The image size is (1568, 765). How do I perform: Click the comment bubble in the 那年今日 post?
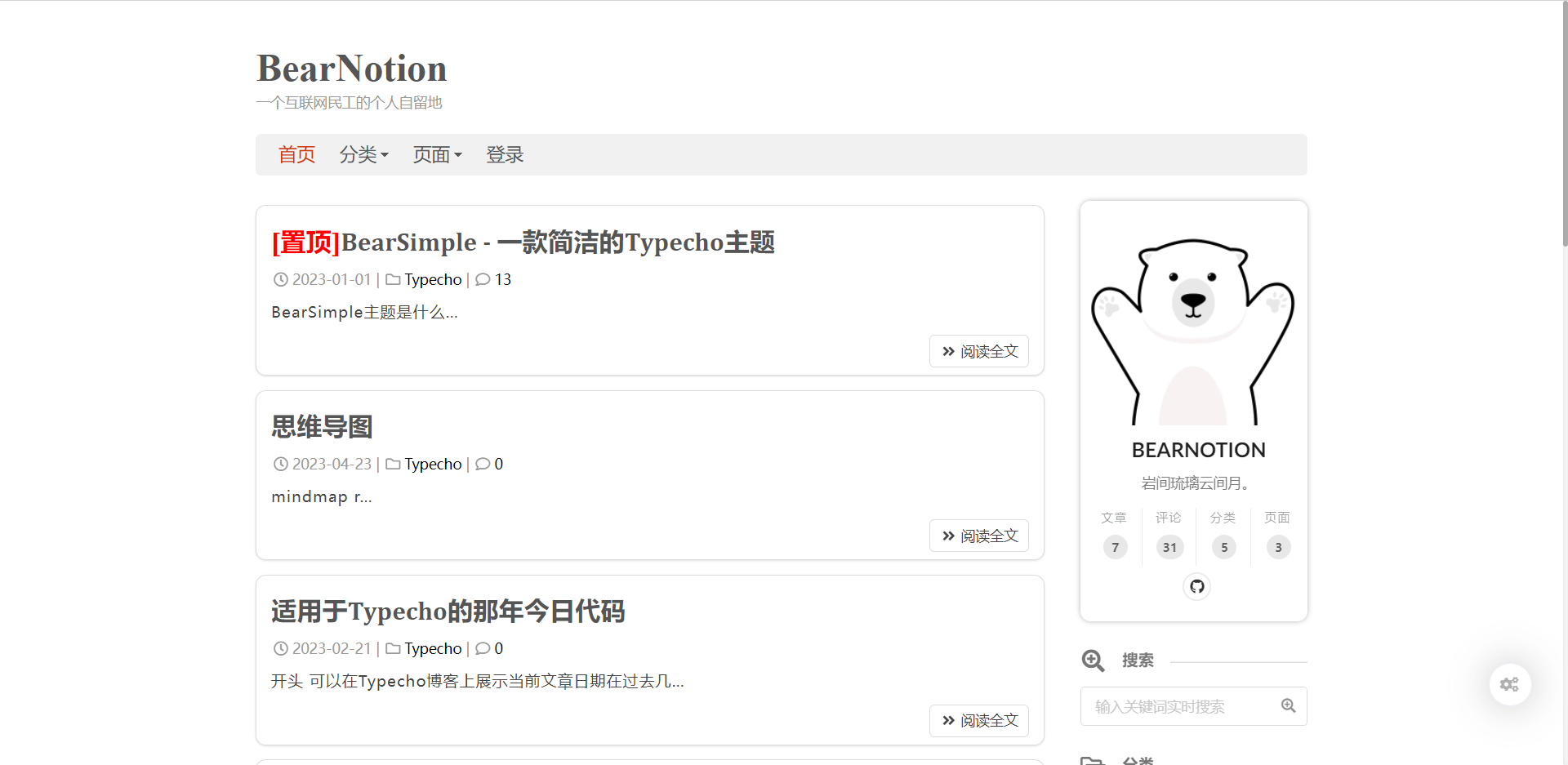[483, 648]
